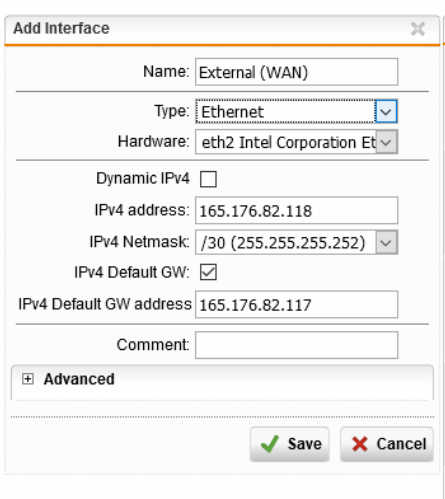Open the IPv4 Netmask dropdown arrow
Screen dimensions: 445x499
386,242
